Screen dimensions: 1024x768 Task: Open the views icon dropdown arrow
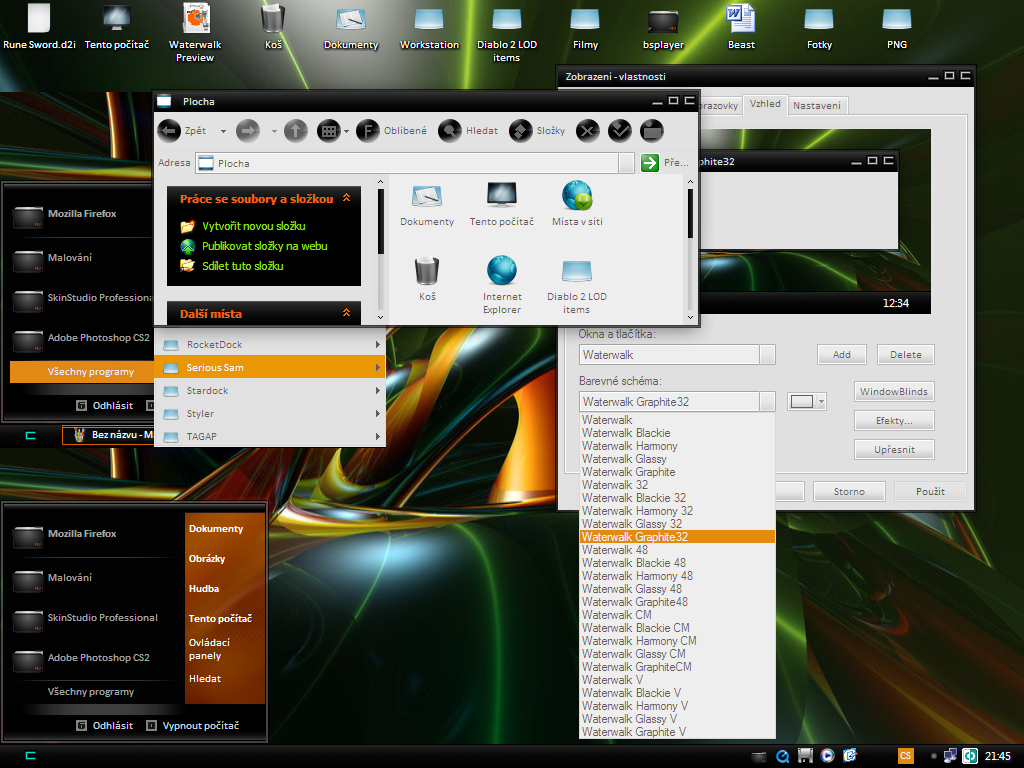point(346,131)
